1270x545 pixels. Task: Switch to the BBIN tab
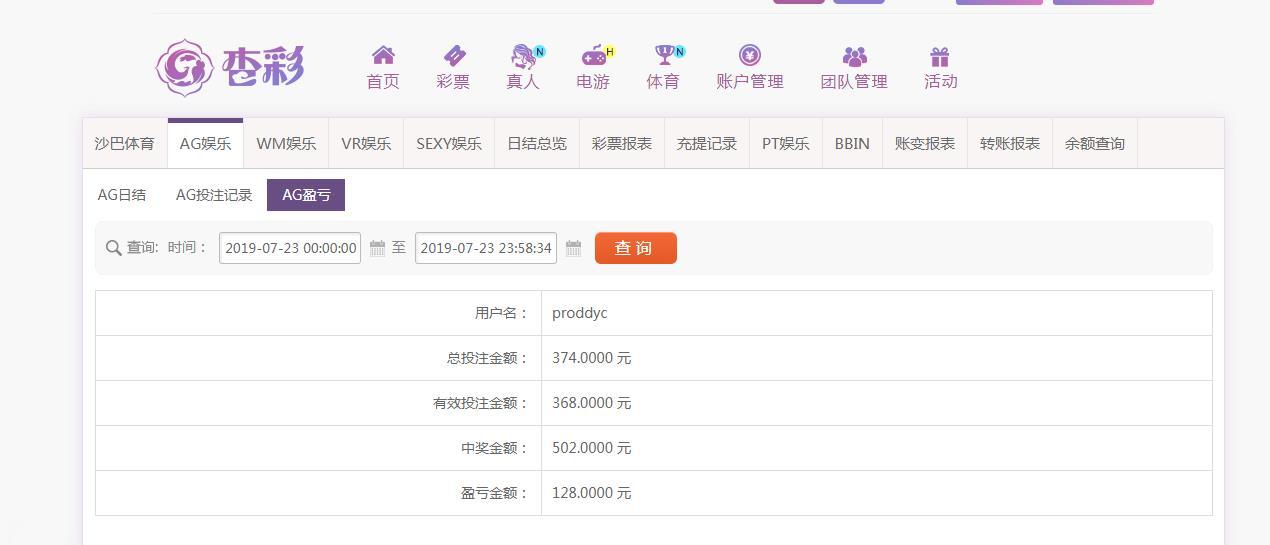click(x=852, y=143)
